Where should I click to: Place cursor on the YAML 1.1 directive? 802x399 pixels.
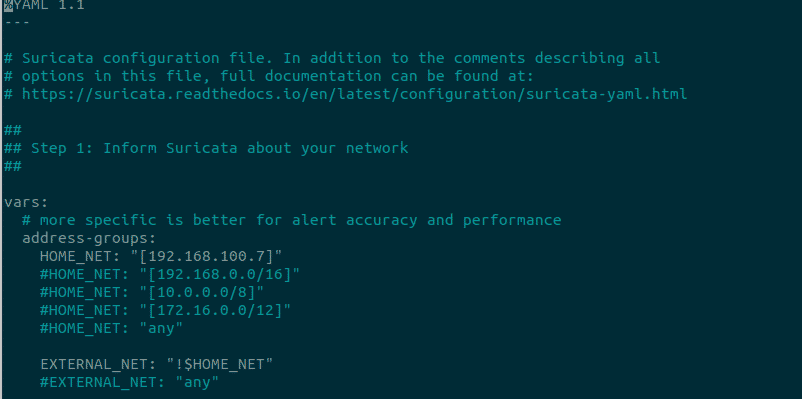[x=44, y=6]
